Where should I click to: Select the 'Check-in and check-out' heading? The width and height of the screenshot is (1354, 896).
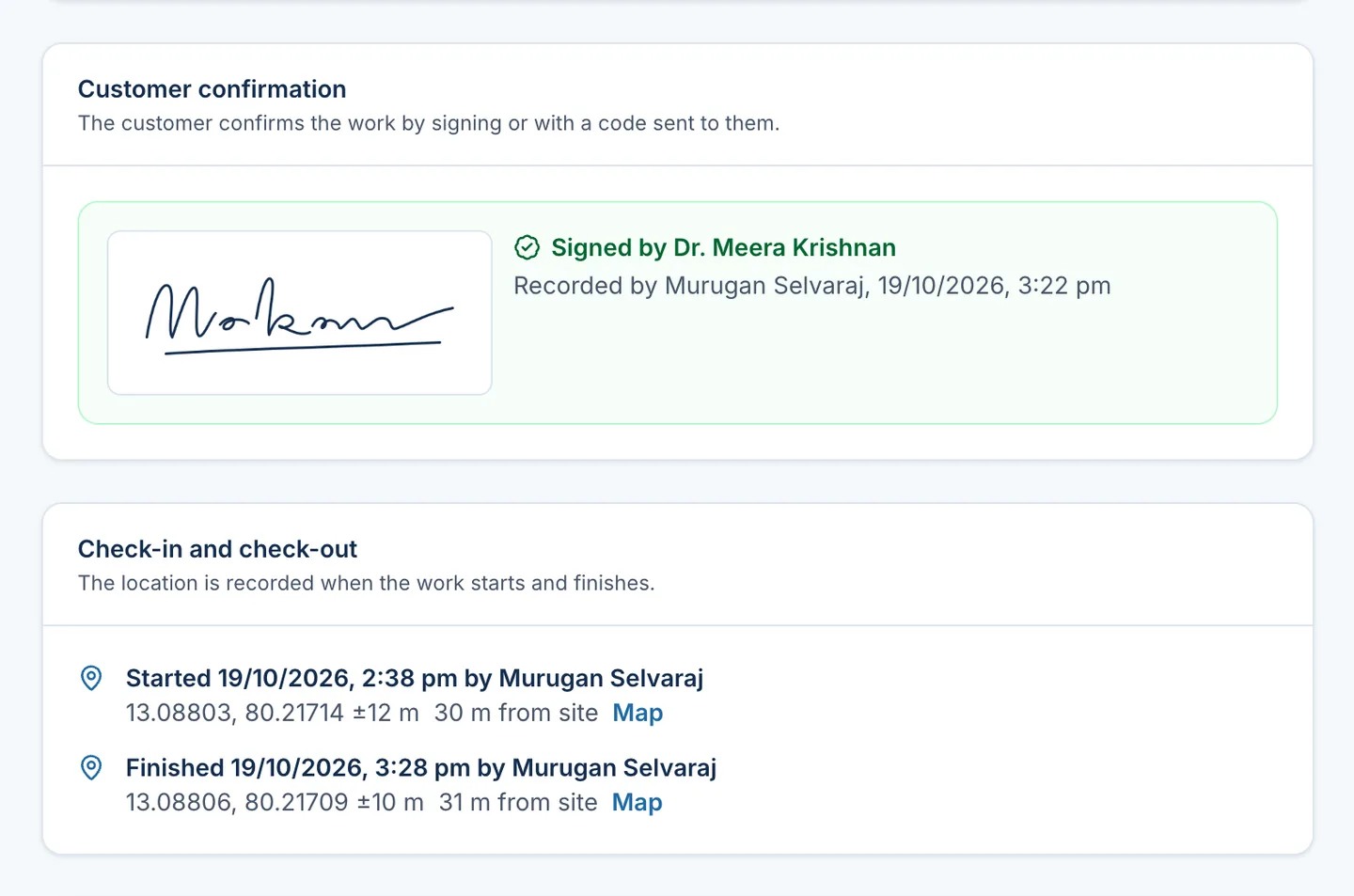pos(217,549)
